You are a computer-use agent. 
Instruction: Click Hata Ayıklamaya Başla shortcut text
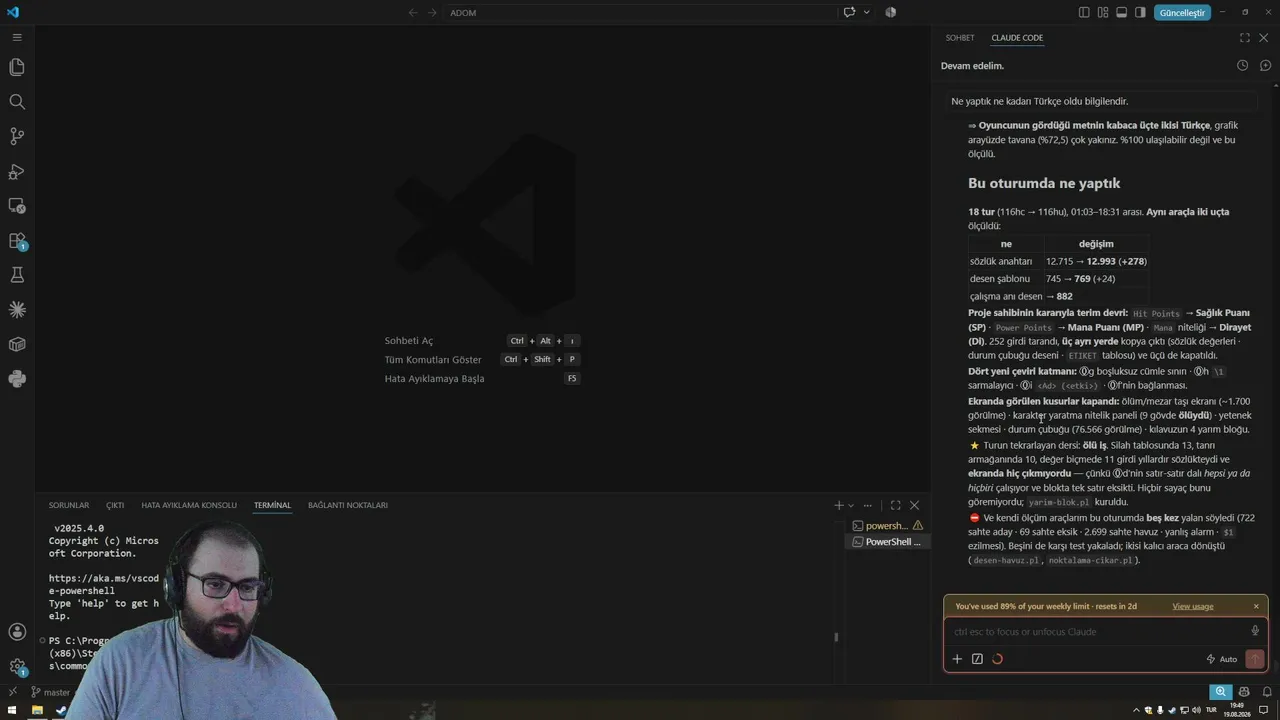point(434,379)
